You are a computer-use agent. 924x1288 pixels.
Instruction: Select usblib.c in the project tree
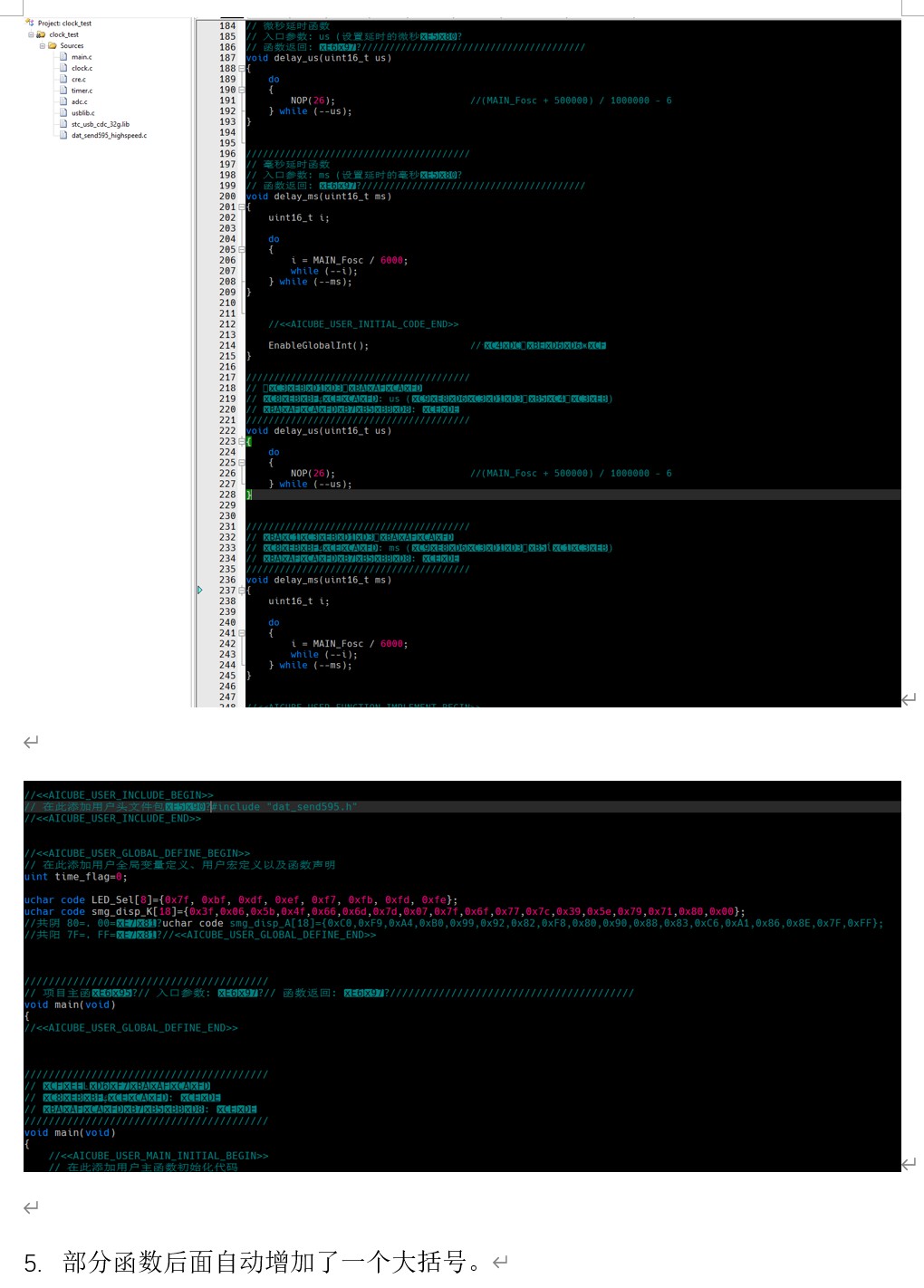tap(83, 113)
